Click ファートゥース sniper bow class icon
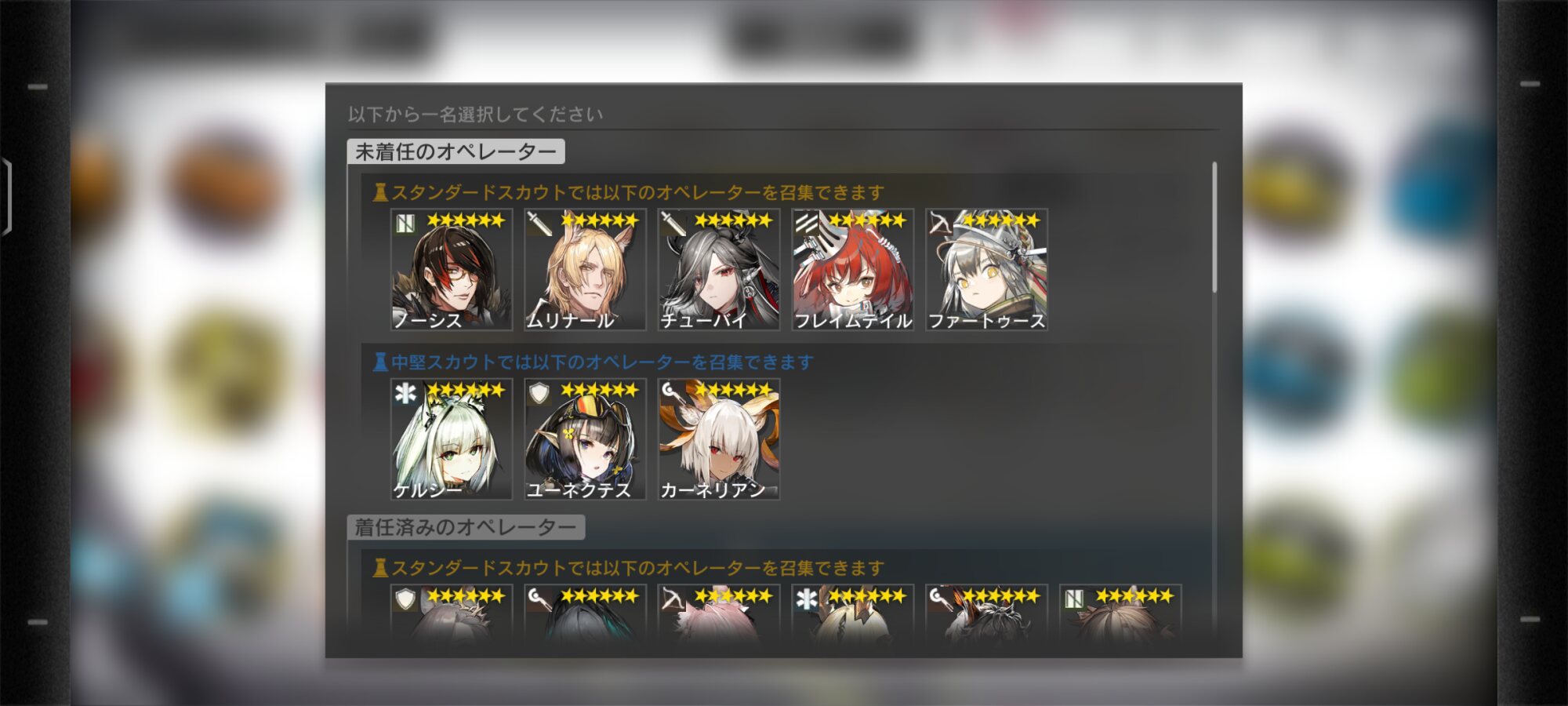 click(940, 224)
